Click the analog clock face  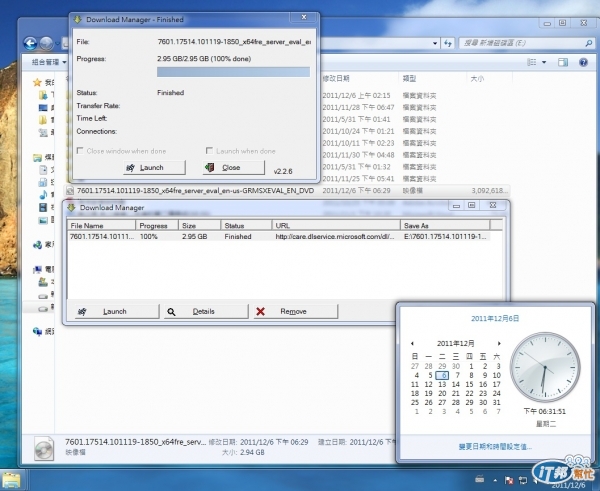(545, 367)
